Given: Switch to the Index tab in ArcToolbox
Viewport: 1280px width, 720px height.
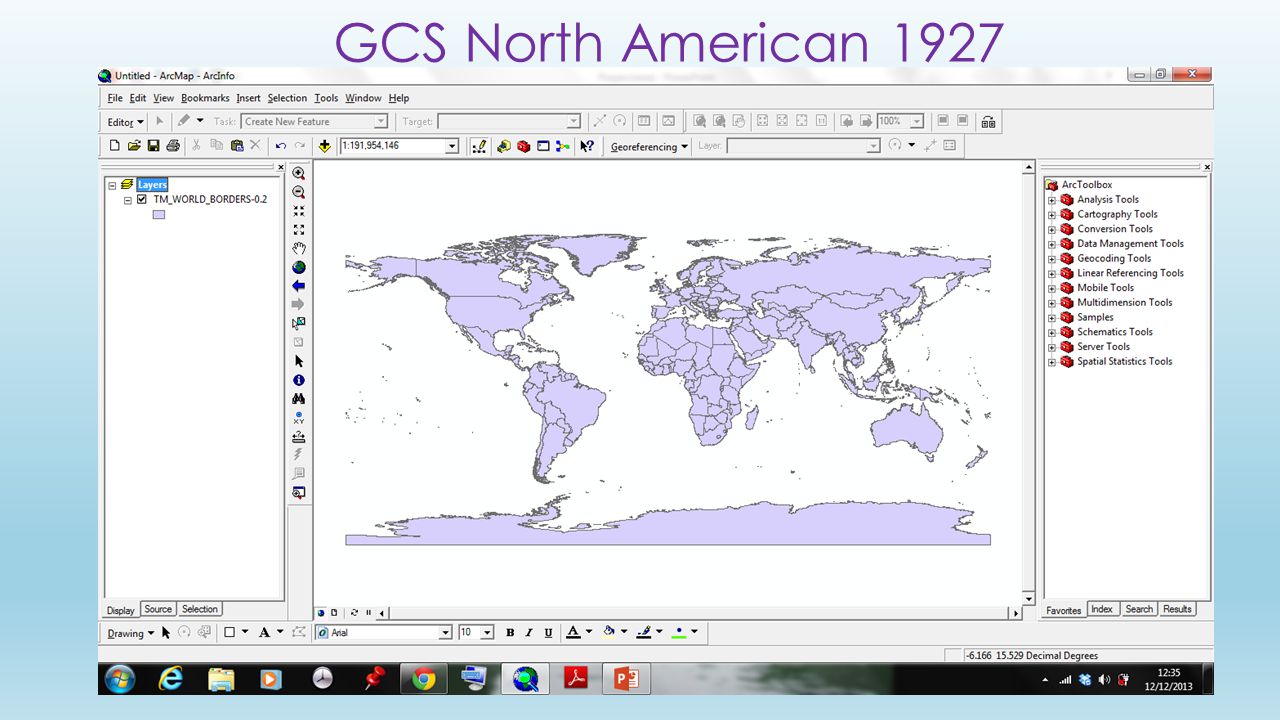Looking at the screenshot, I should 1102,609.
